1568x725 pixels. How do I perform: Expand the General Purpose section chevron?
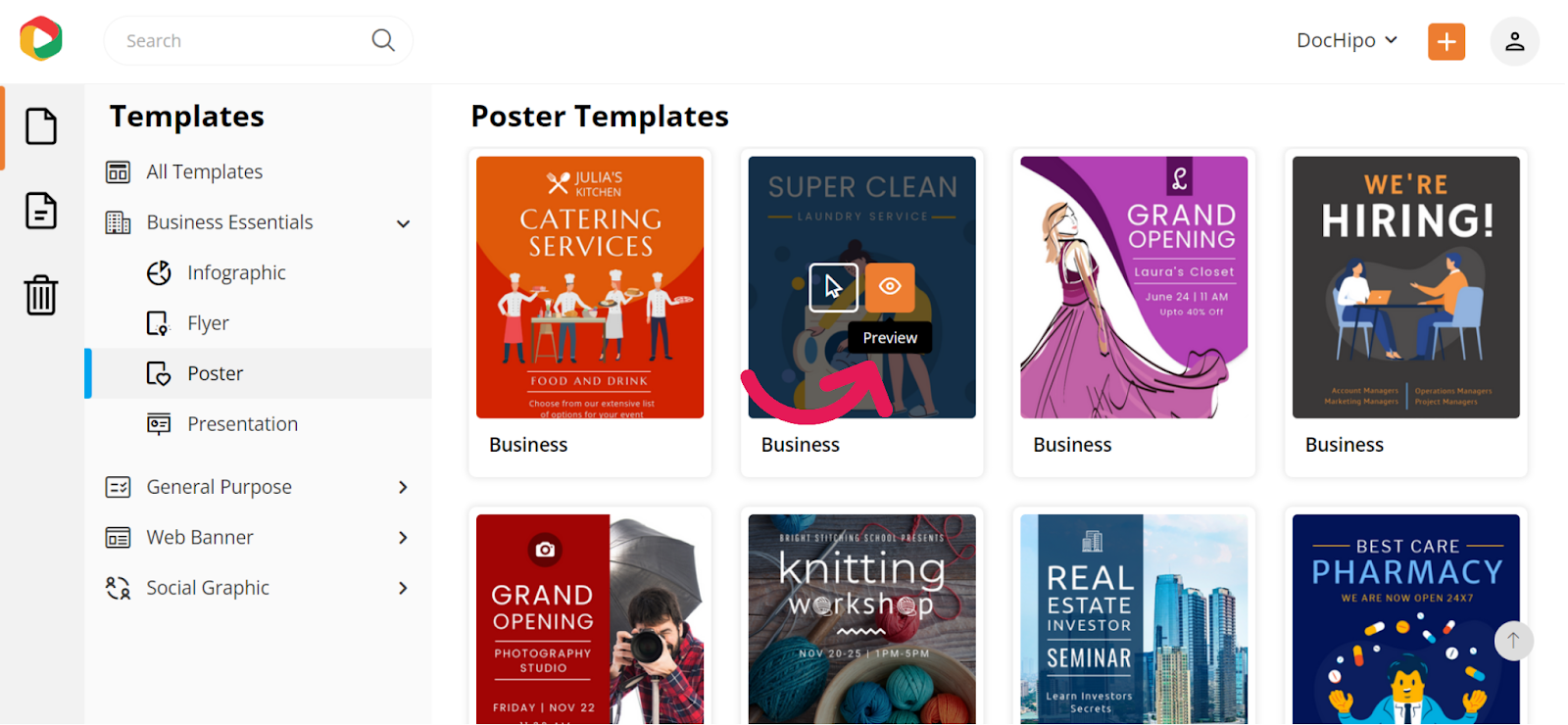[403, 487]
